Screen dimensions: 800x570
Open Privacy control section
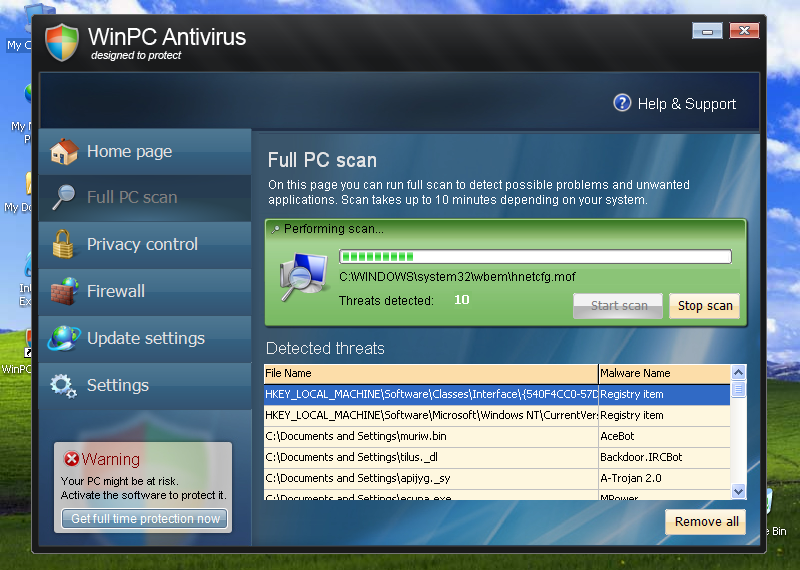[145, 244]
